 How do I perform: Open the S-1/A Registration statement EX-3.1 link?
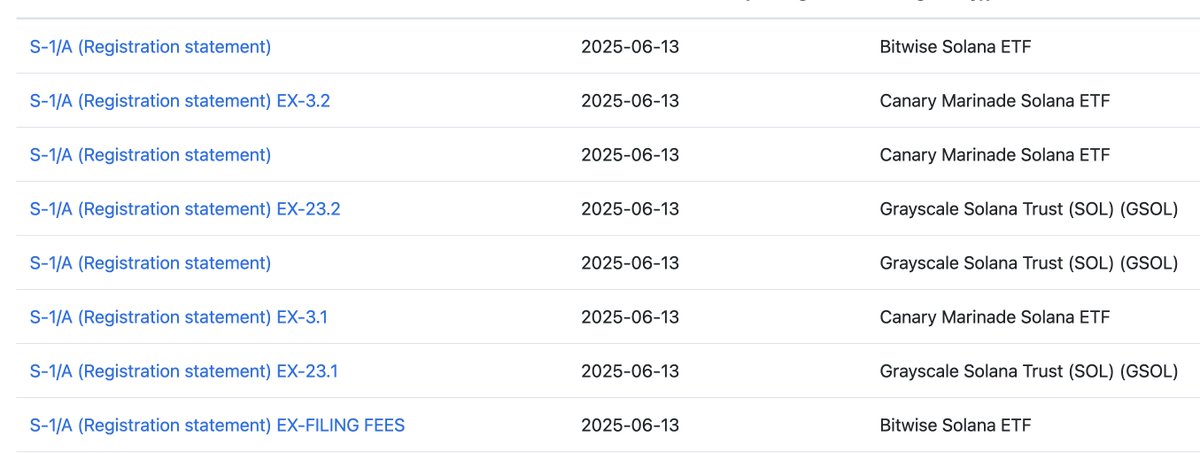click(178, 317)
